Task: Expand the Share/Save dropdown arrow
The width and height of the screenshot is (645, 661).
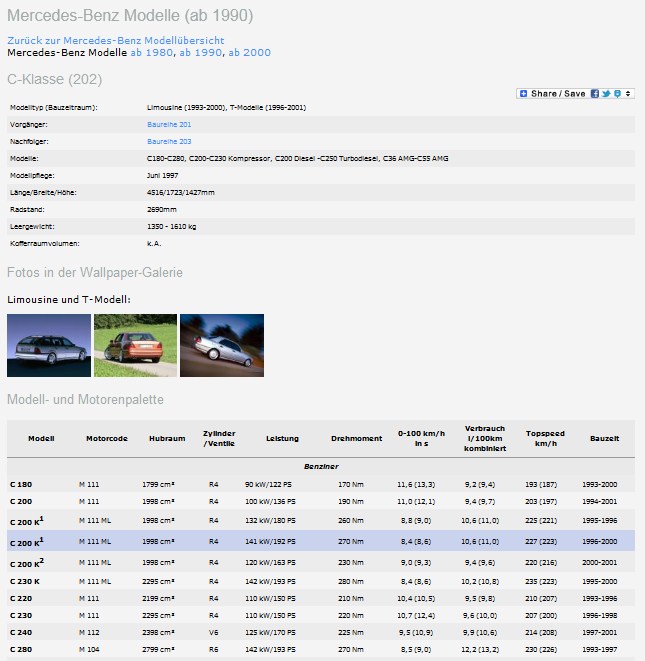Action: click(628, 93)
